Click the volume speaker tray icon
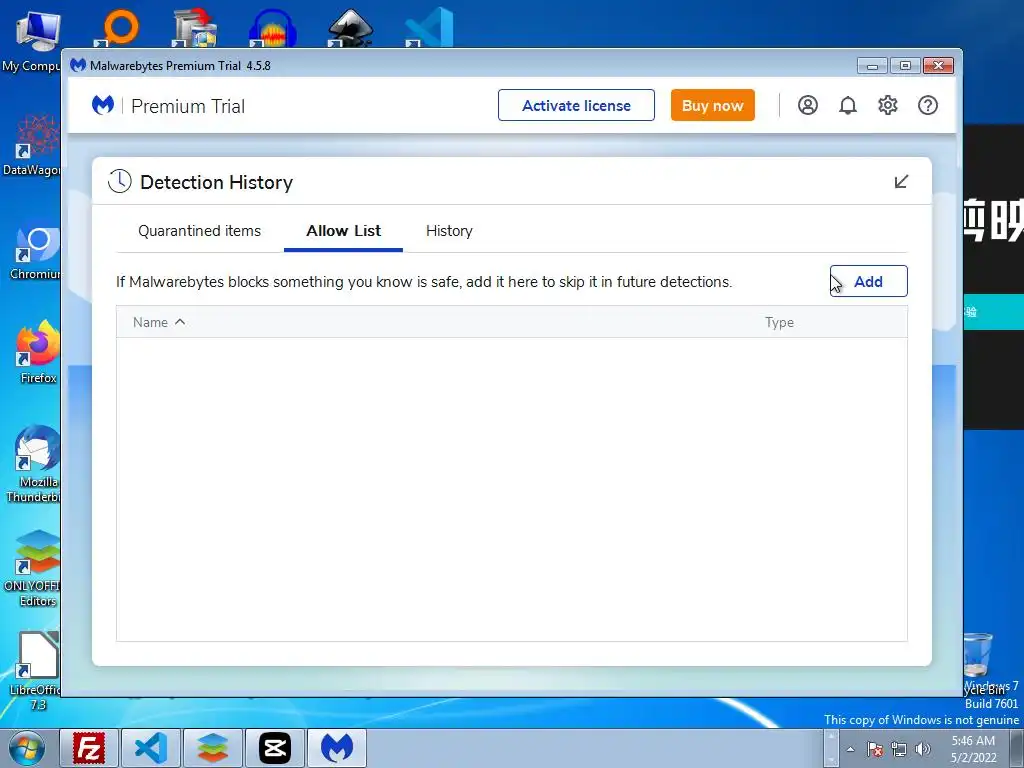 [923, 750]
